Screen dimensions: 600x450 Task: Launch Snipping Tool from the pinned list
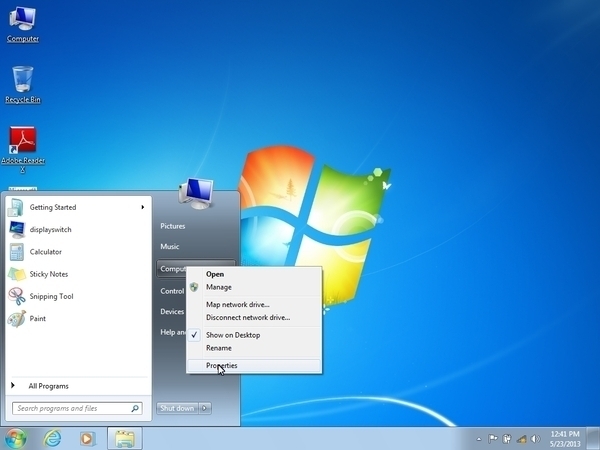pyautogui.click(x=51, y=296)
